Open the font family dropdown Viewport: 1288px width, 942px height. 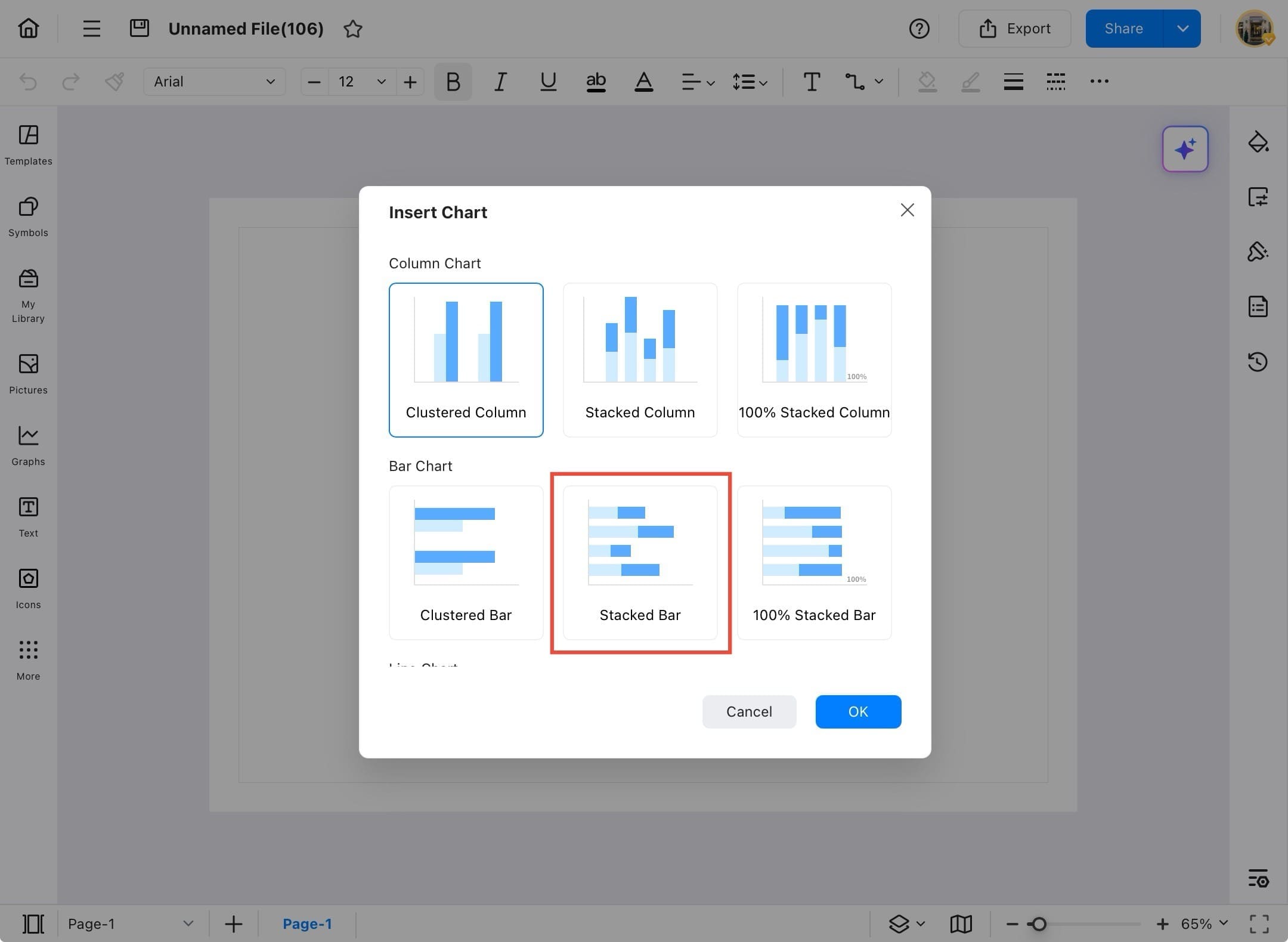[x=214, y=82]
